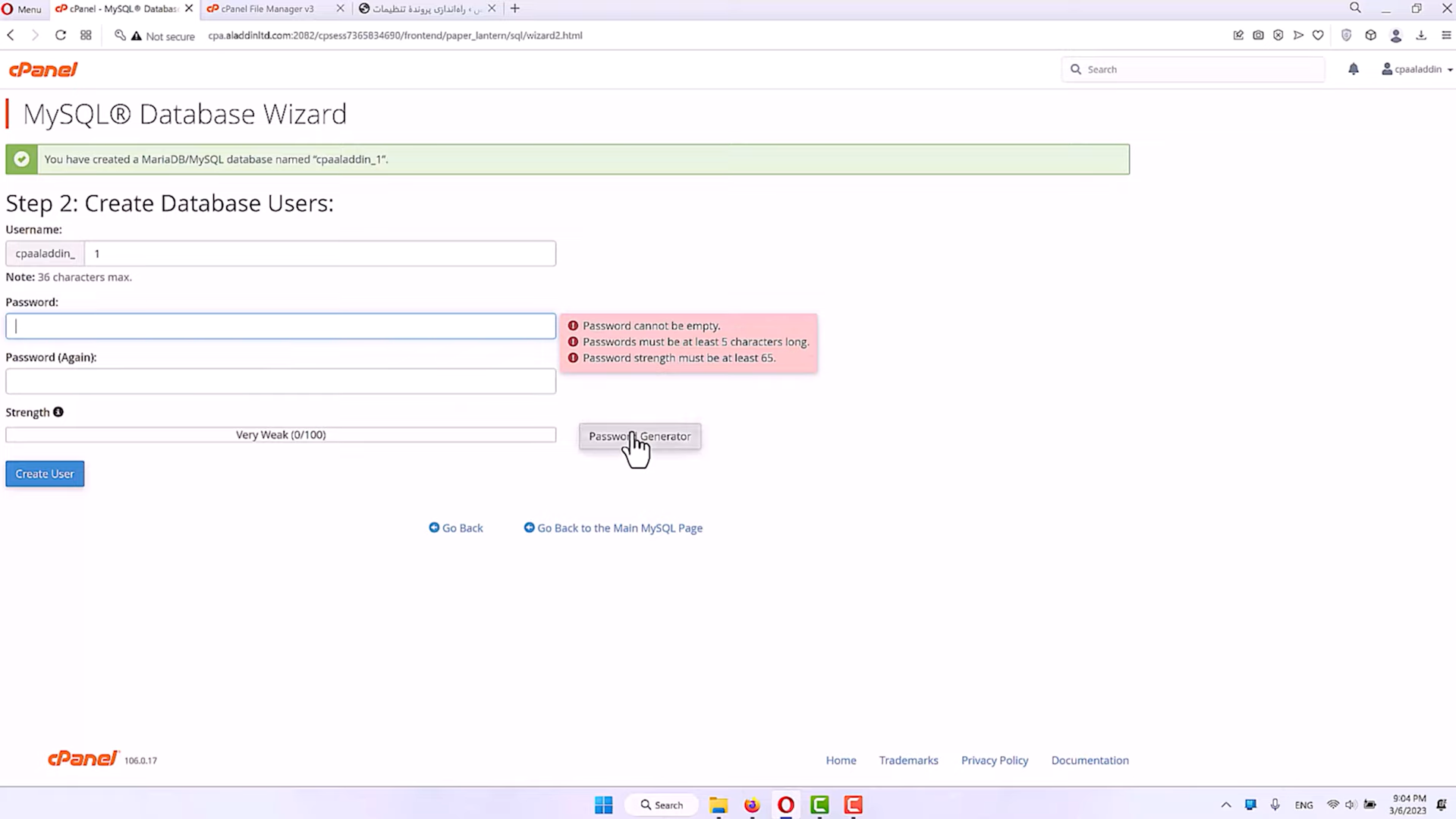Open the red recorder taskbar icon
The height and width of the screenshot is (819, 1456).
[854, 805]
